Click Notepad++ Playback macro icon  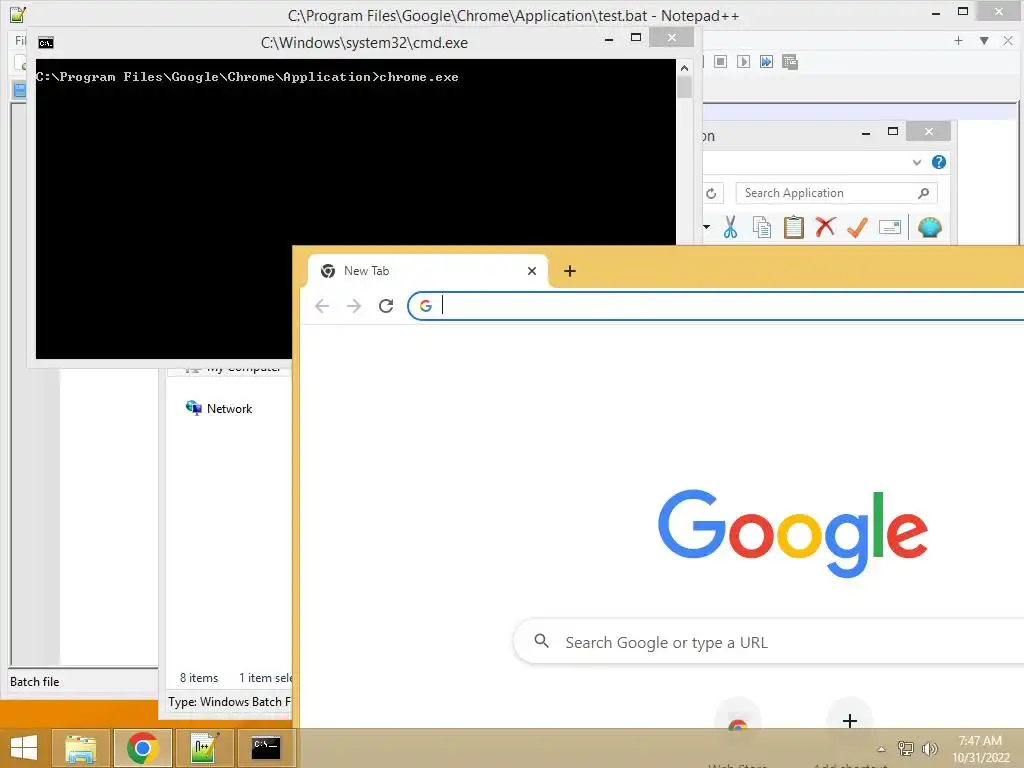743,61
